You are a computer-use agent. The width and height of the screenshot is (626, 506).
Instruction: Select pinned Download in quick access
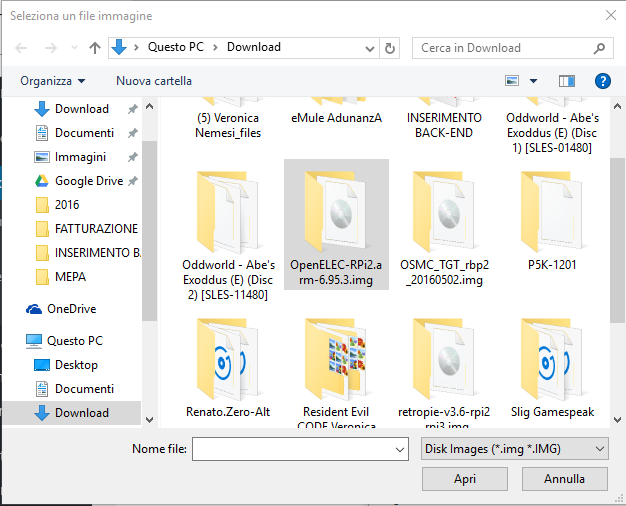coord(82,109)
